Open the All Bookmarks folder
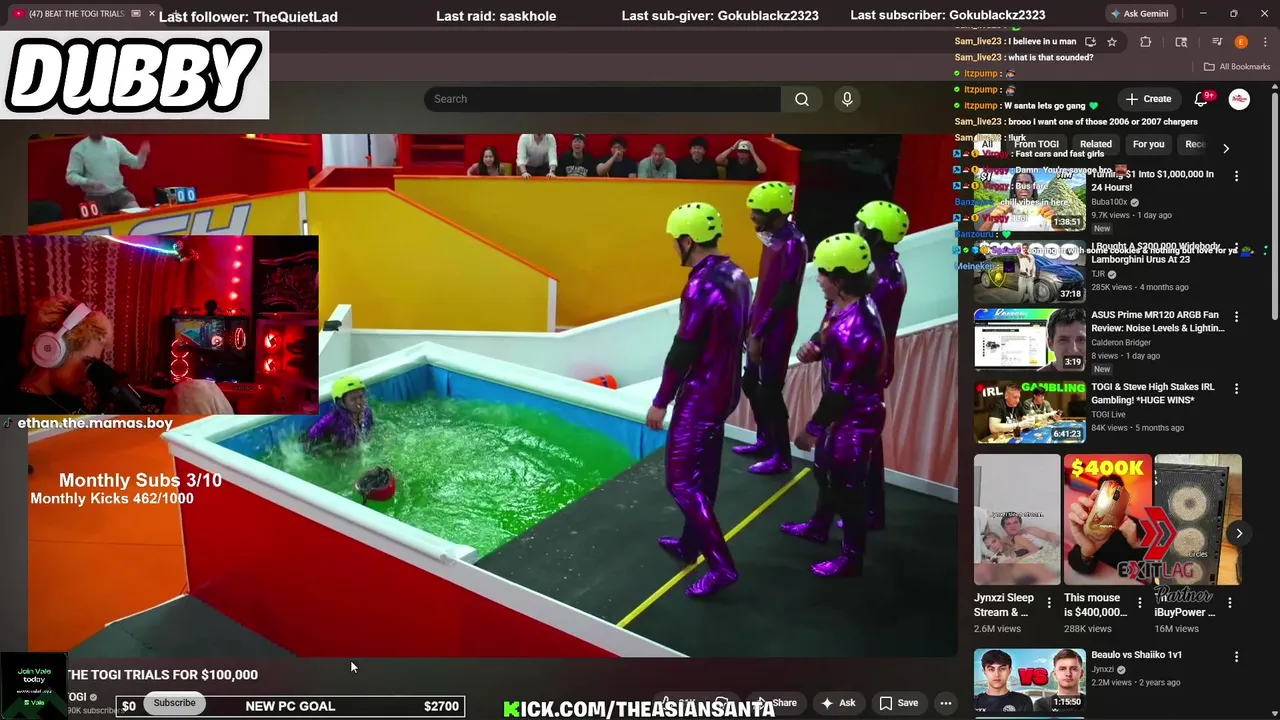Screen dimensions: 1280x720 coord(1237,67)
